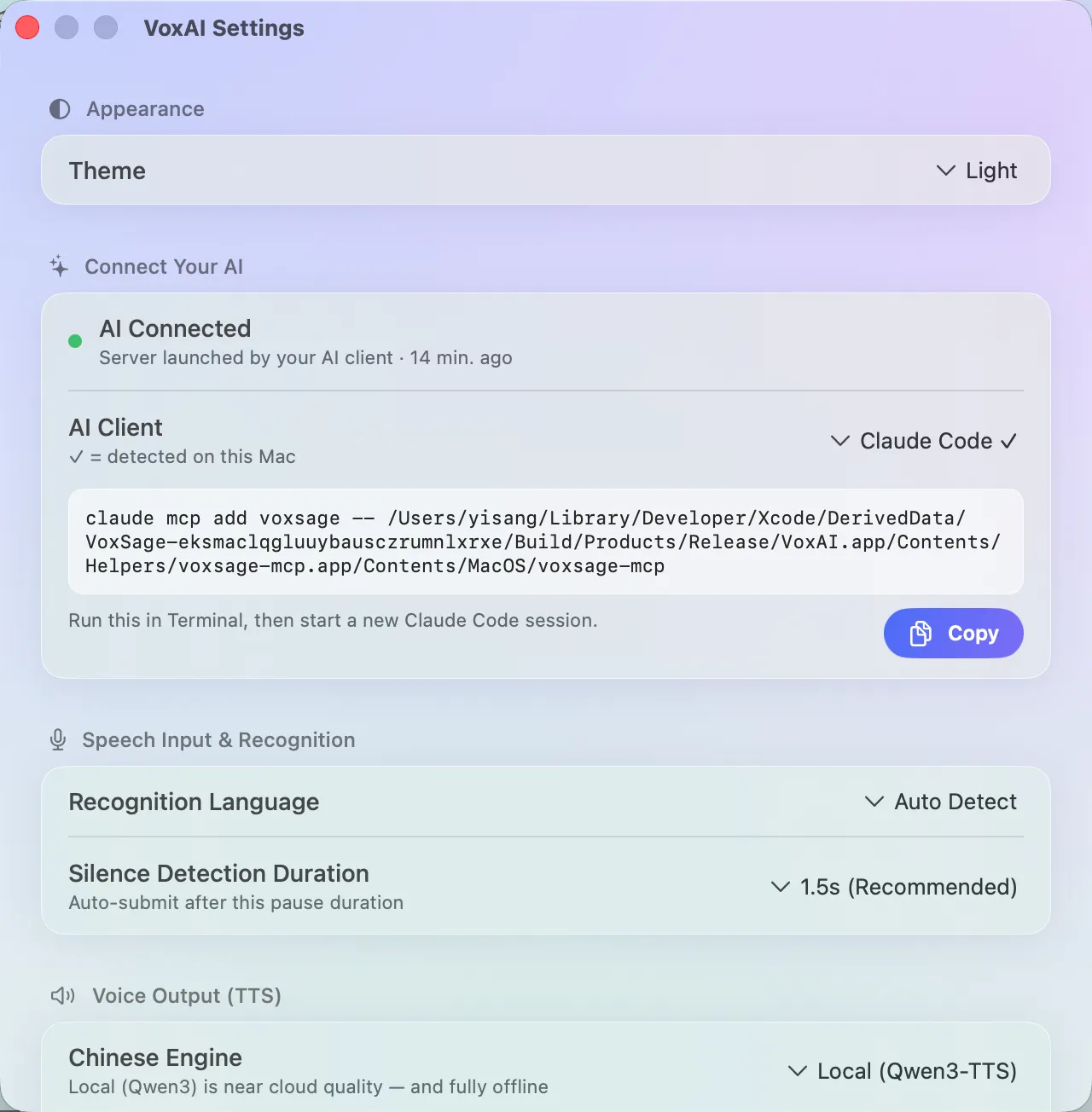This screenshot has height=1112, width=1092.
Task: Click the Appearance half-circle icon
Action: (x=60, y=109)
